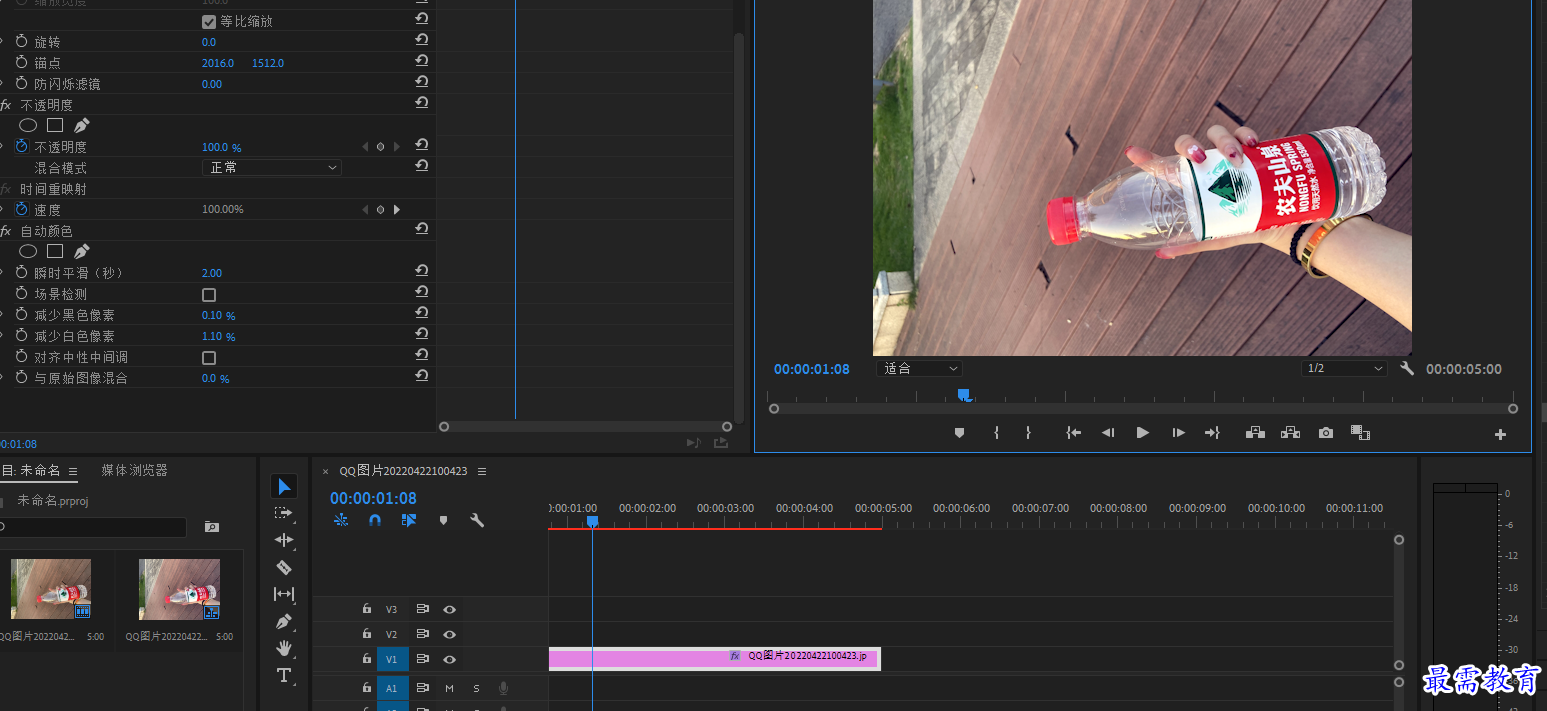This screenshot has width=1547, height=711.
Task: Click the pen mask tool under 自动颜色
Action: pyautogui.click(x=82, y=251)
